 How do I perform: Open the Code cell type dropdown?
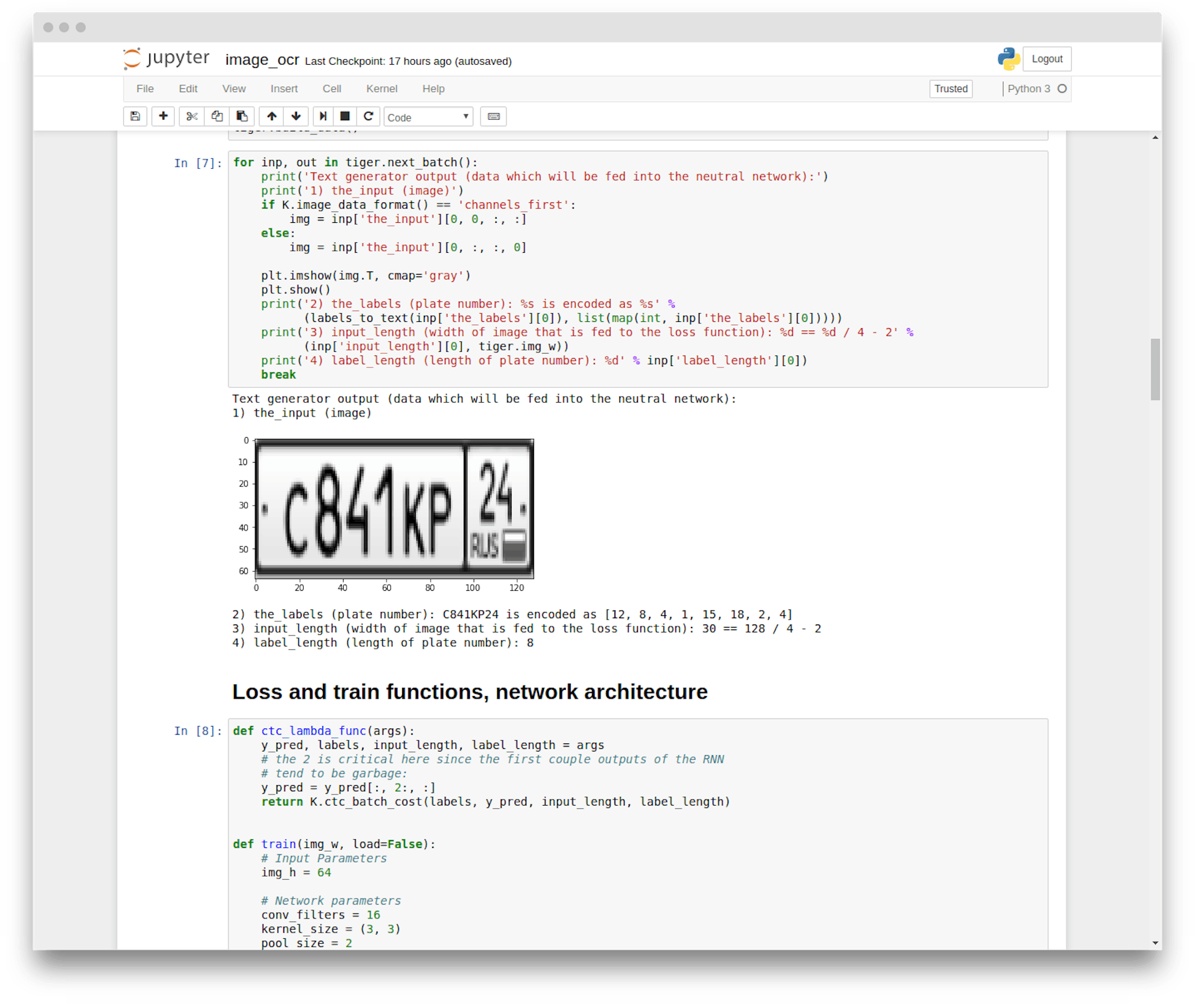pyautogui.click(x=428, y=116)
